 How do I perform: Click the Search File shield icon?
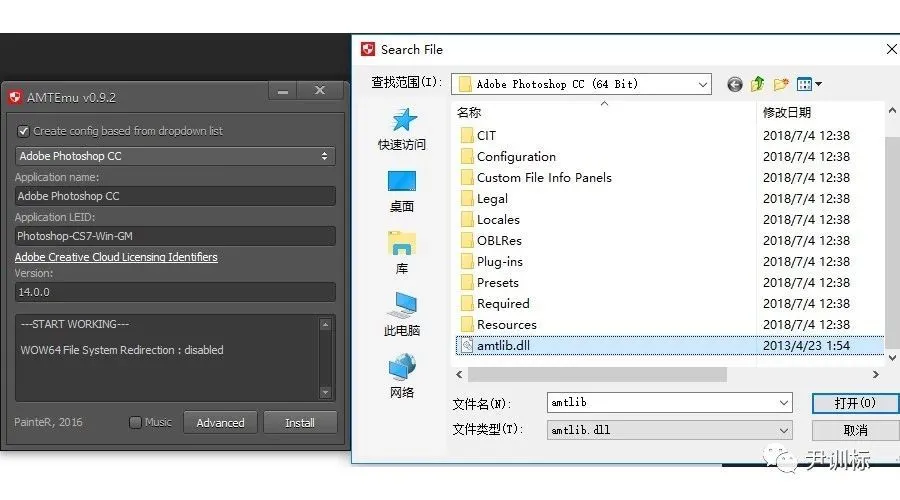point(368,49)
